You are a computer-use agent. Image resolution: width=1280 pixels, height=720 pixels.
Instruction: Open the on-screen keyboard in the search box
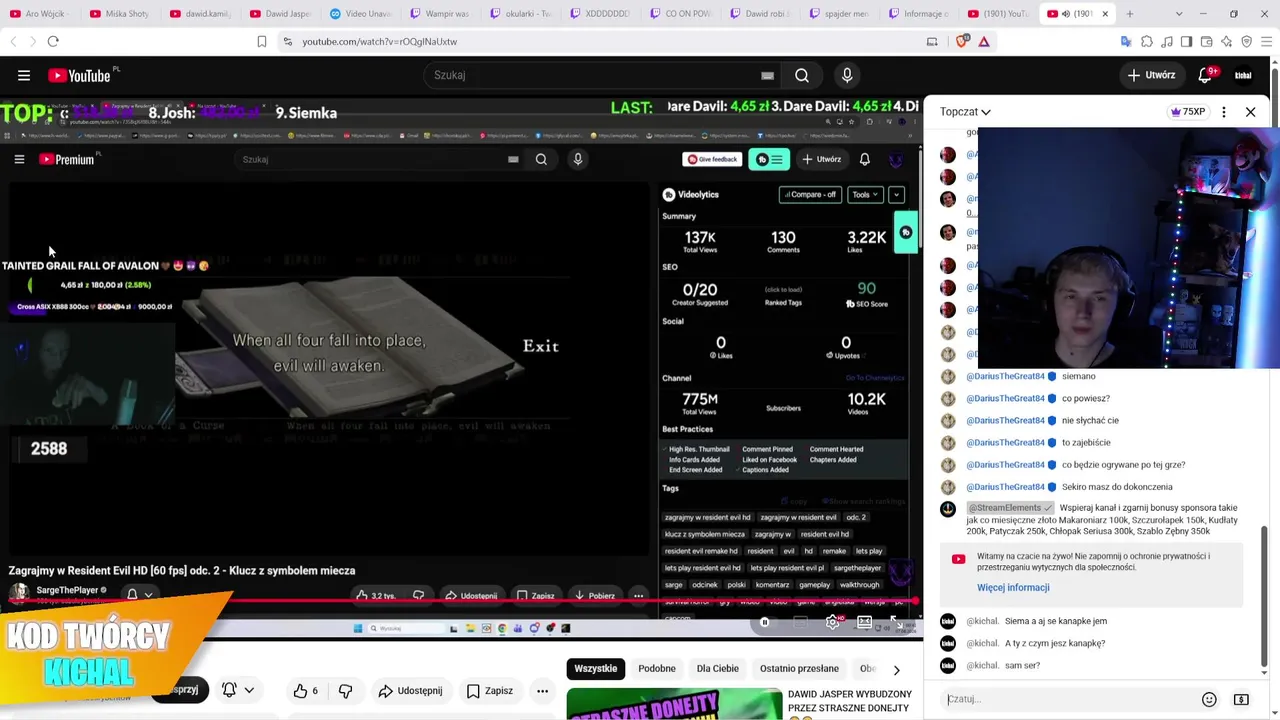click(767, 75)
